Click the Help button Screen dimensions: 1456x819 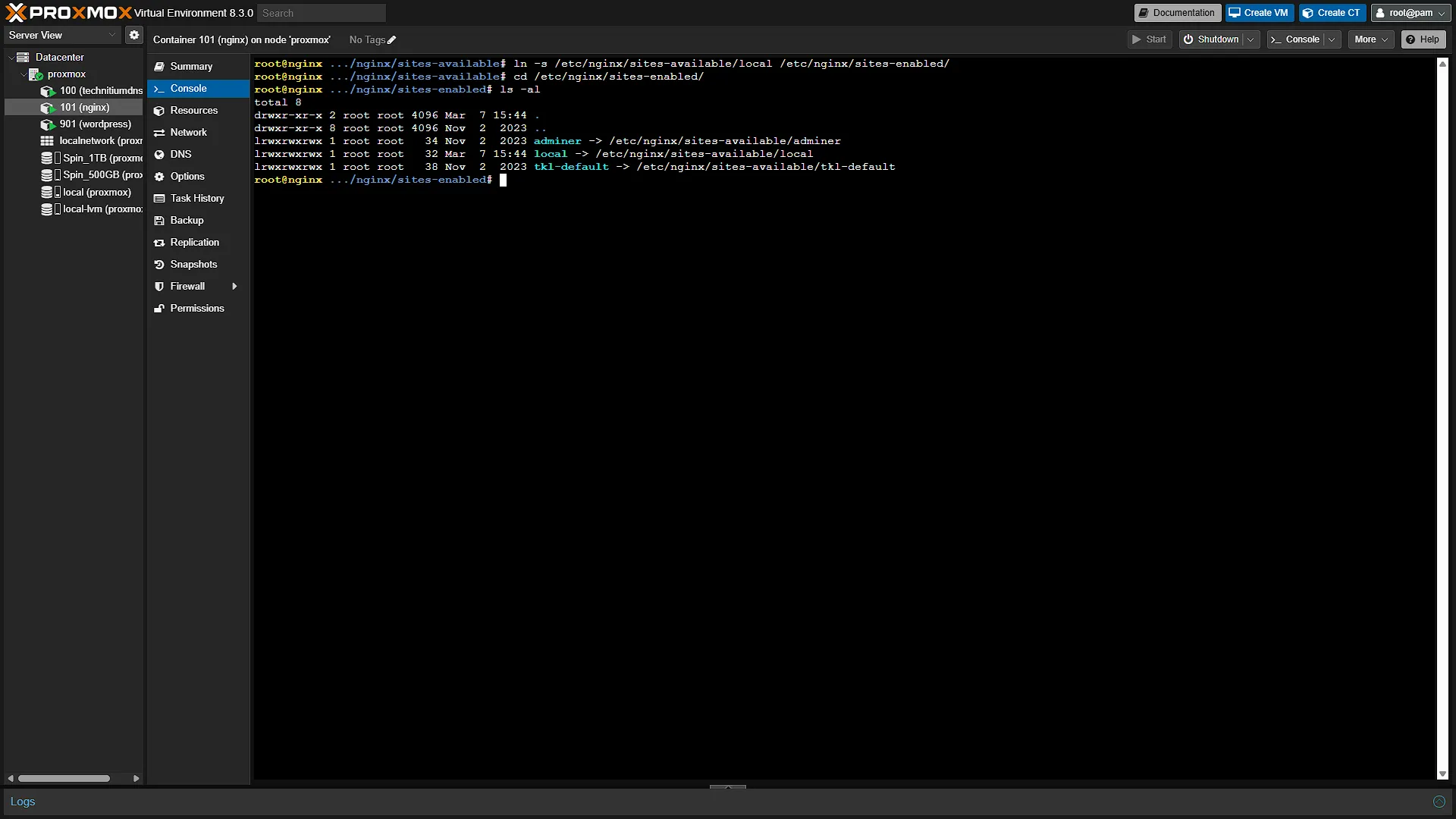click(x=1423, y=39)
